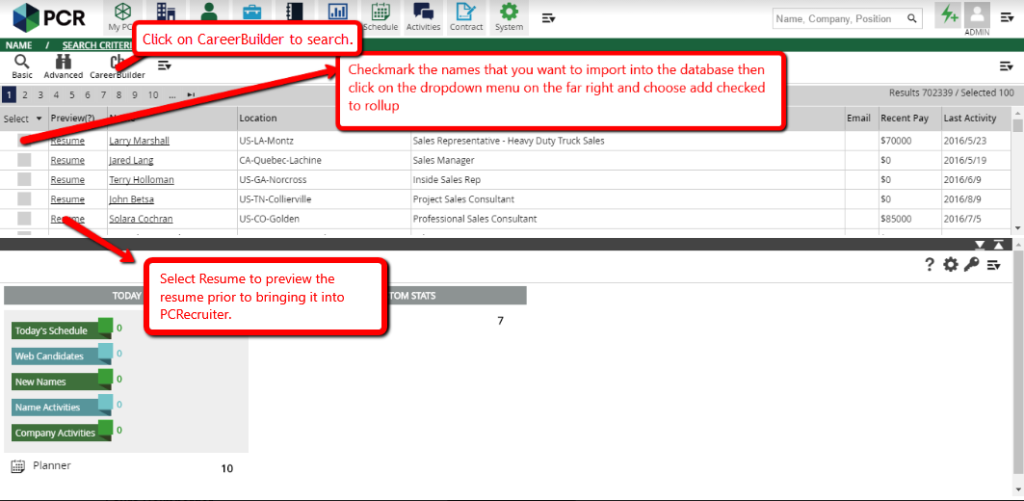Open the Activities chat bubbles icon
Screen dimensions: 1024x501
(423, 12)
